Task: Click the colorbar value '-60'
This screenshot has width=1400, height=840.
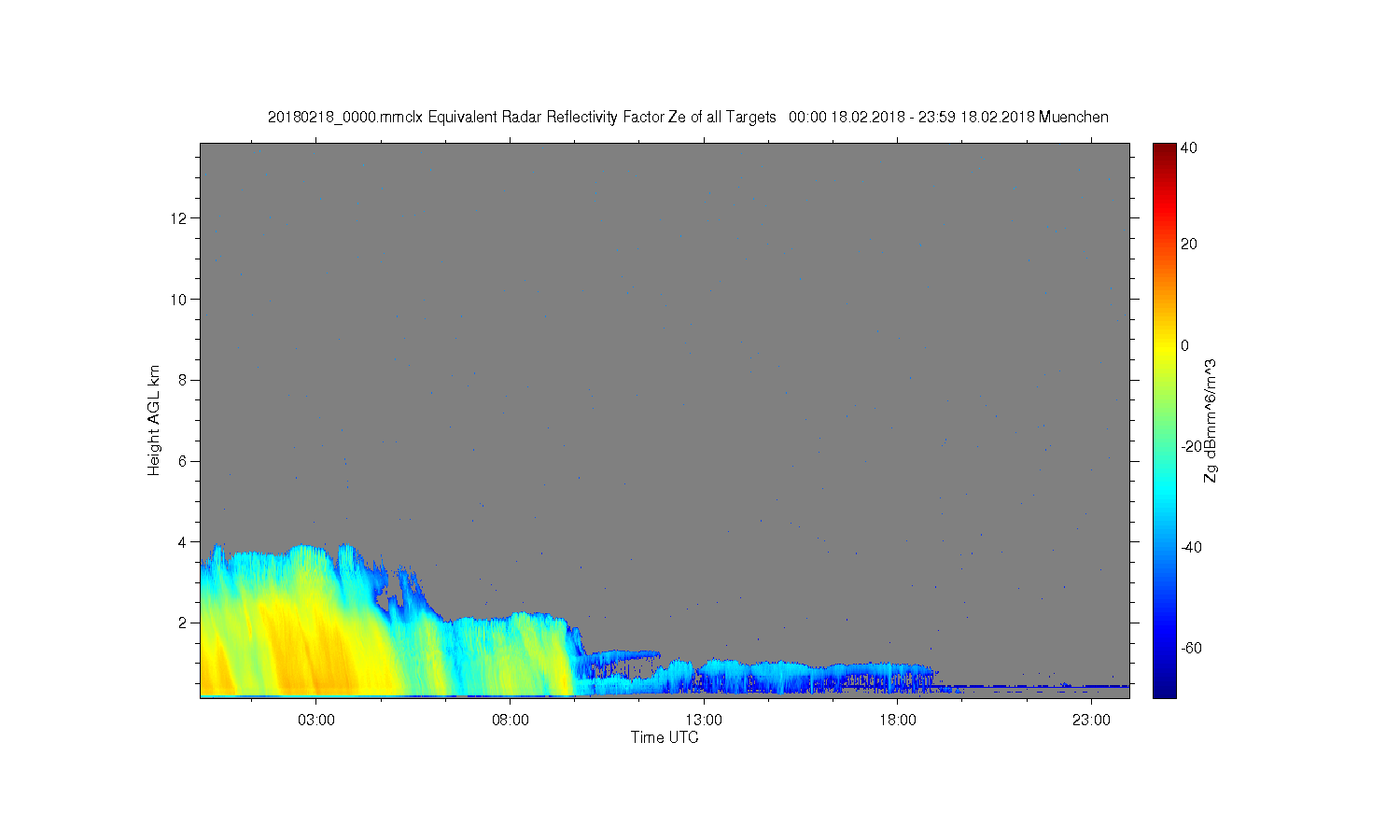Action: pos(1191,649)
